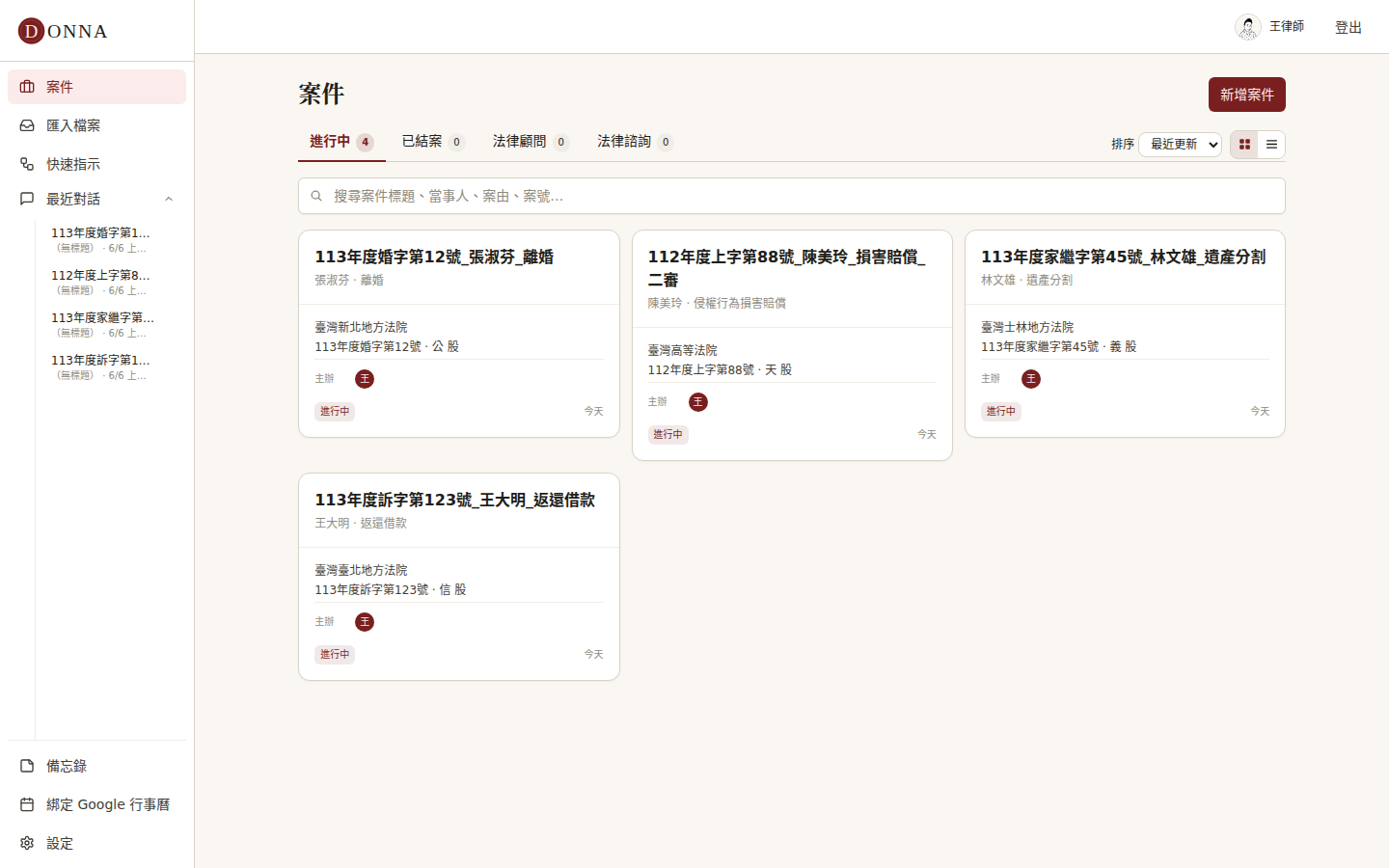Open 匯入檔案 in the sidebar

coord(96,125)
